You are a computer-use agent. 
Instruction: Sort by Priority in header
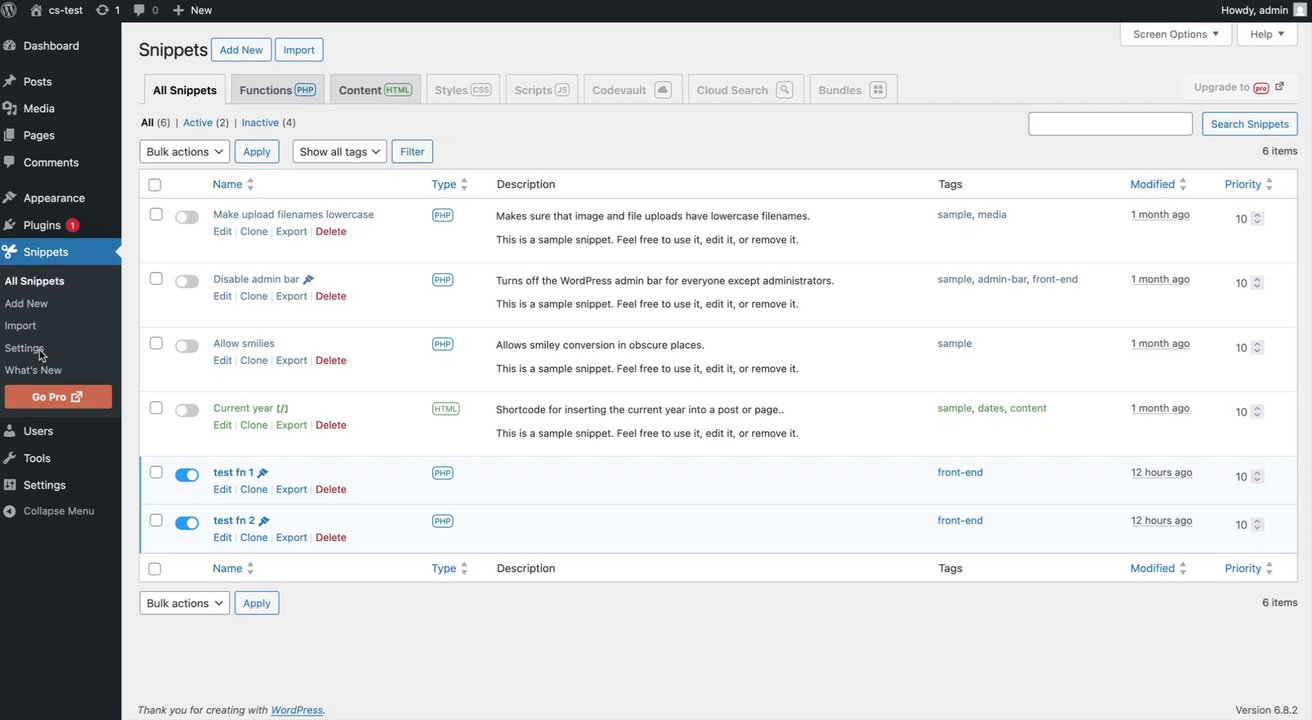1249,184
